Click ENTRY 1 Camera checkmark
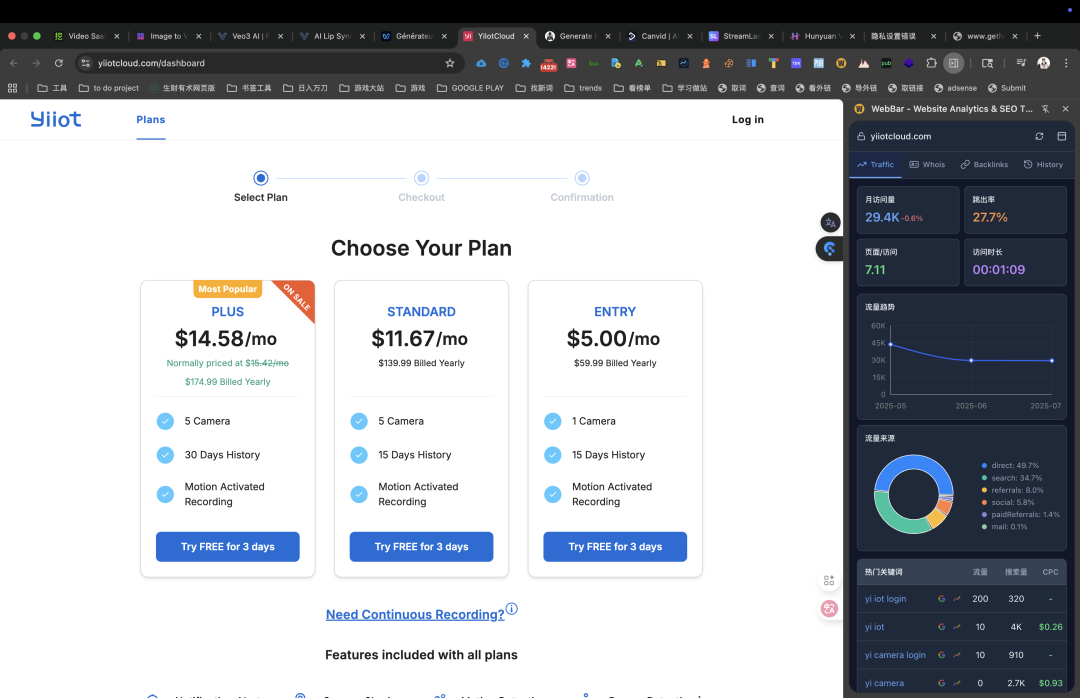Screen dimensions: 1080x698 (x=552, y=421)
